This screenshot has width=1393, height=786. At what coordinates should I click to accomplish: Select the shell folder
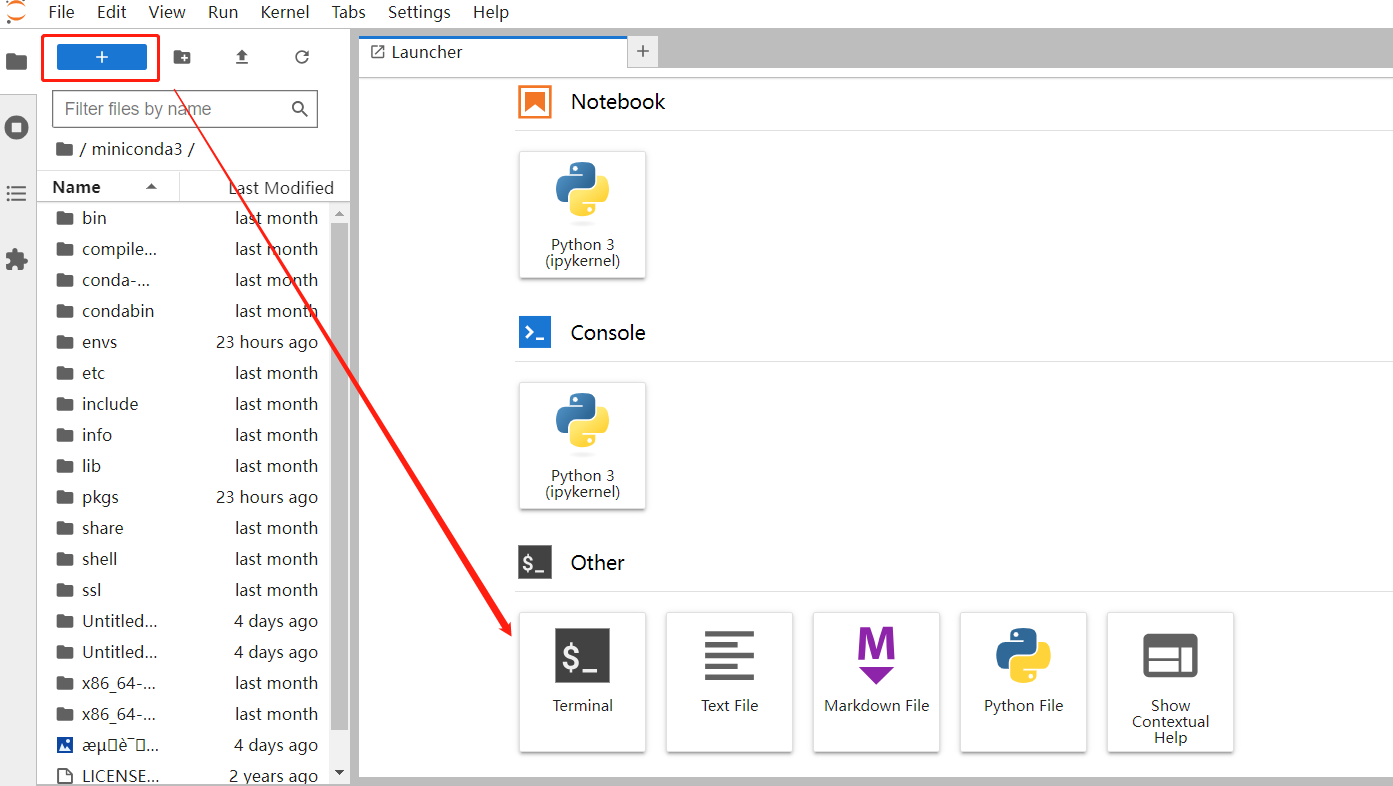(186, 559)
